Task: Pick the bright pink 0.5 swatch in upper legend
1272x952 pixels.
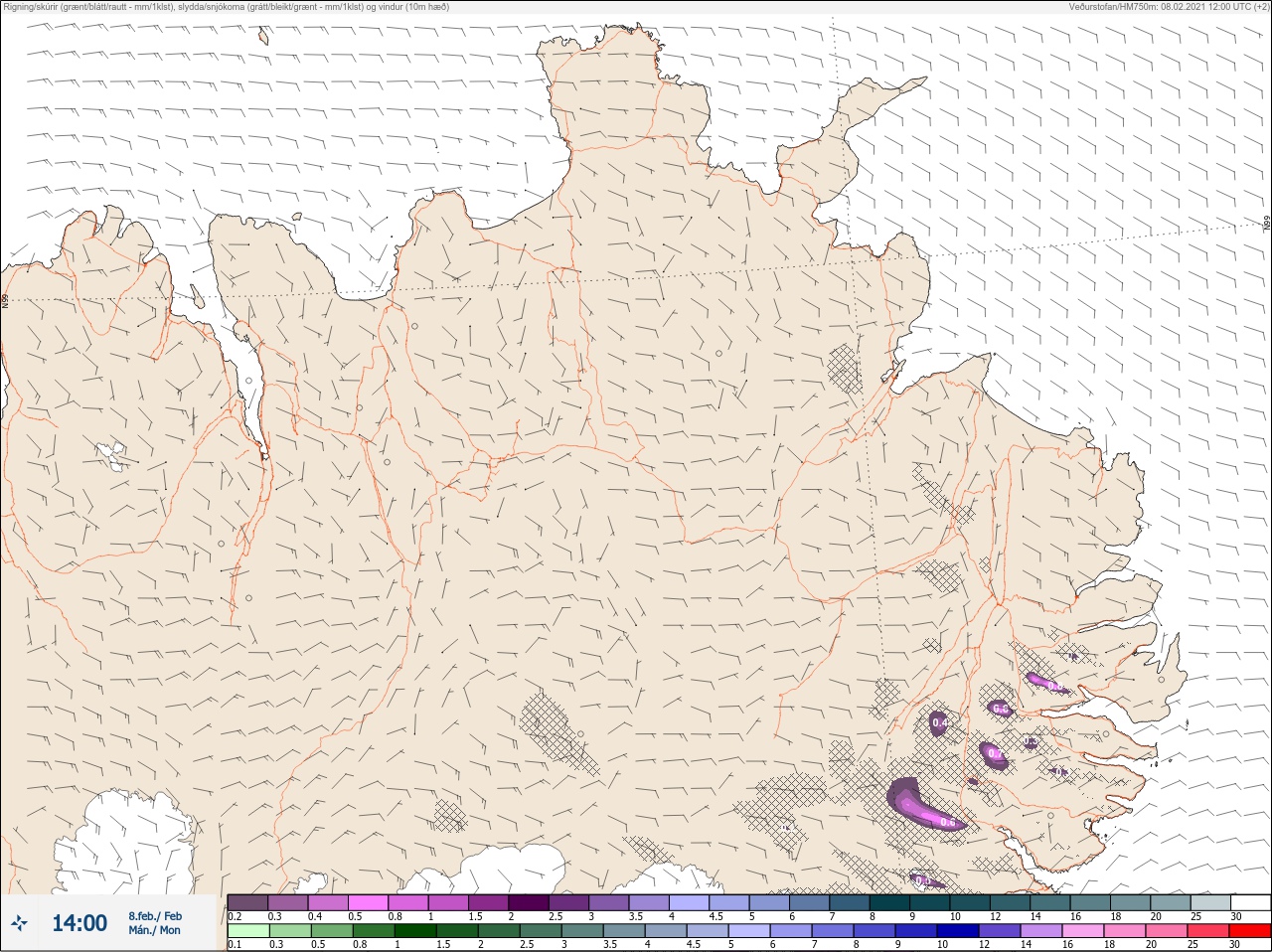Action: [368, 902]
